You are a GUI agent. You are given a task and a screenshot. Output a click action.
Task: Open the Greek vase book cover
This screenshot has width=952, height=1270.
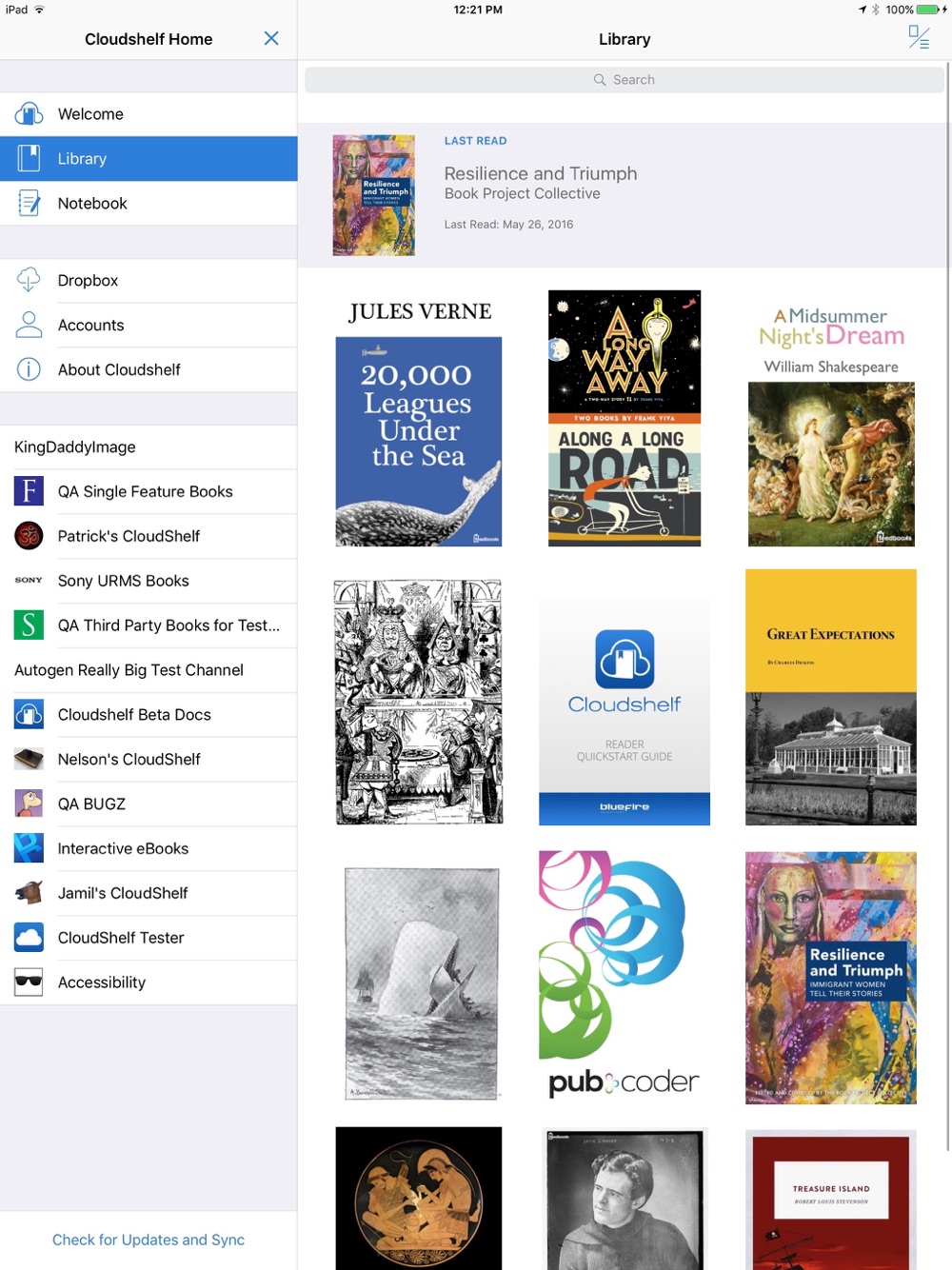tap(419, 1198)
